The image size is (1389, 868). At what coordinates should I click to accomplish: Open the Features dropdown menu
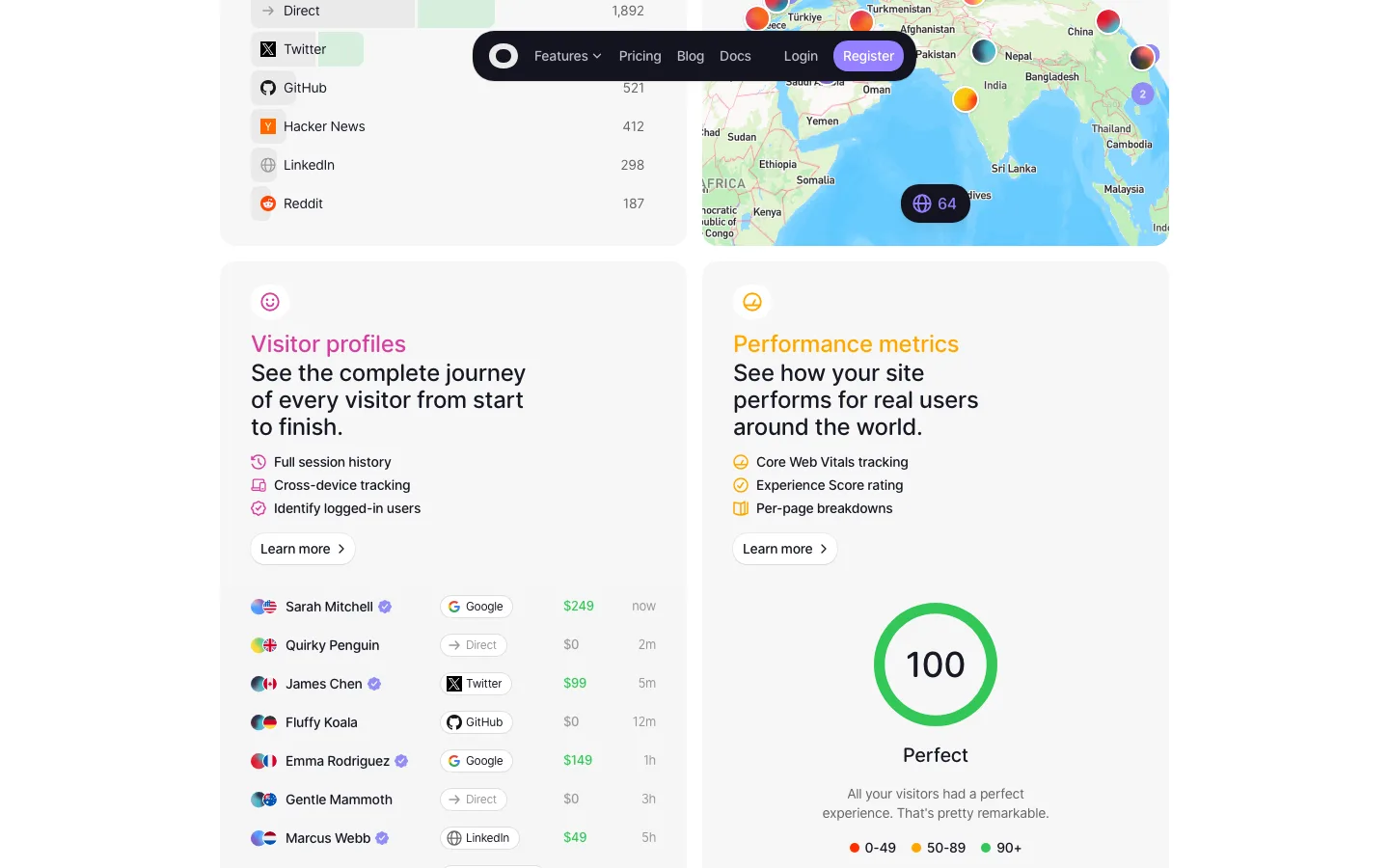click(568, 56)
